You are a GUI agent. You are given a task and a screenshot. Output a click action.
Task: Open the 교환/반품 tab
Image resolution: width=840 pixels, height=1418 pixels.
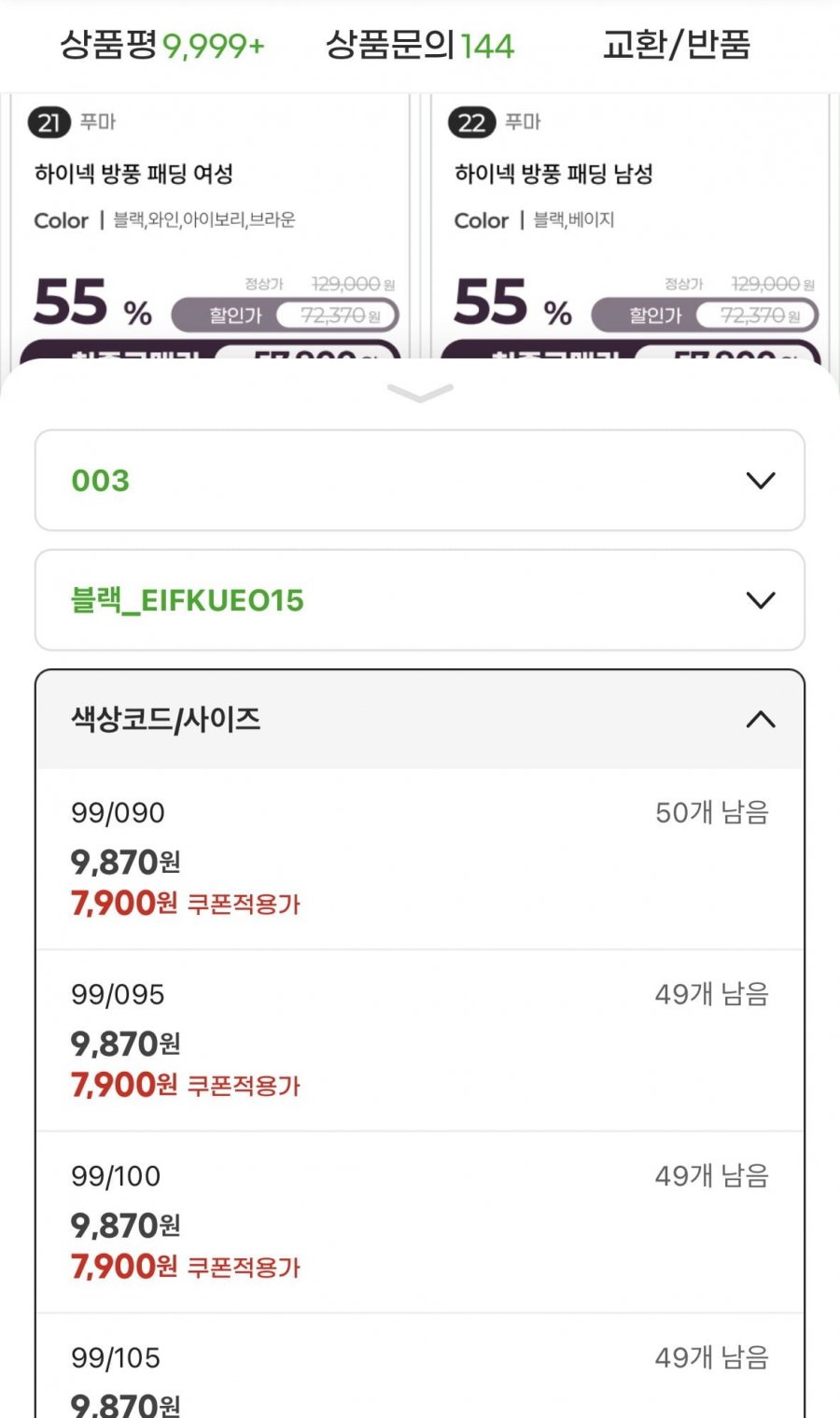[676, 45]
